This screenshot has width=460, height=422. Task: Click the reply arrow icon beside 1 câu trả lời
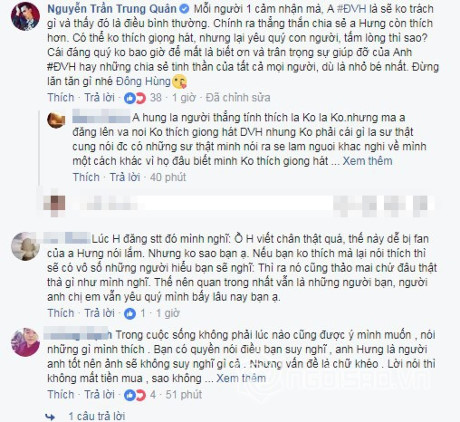(x=50, y=417)
